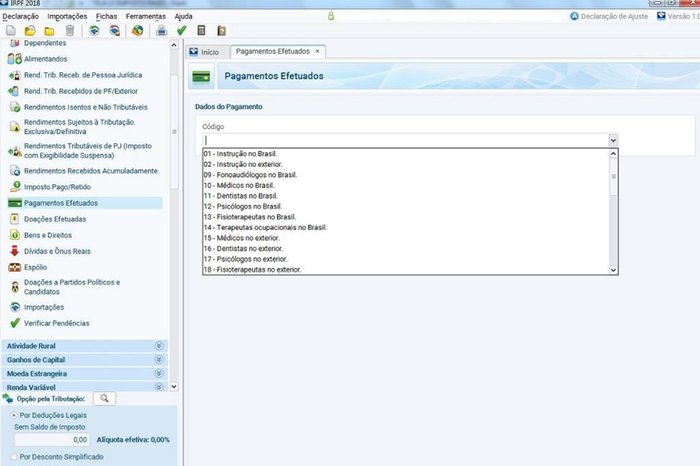Expand the Ganhos de Capital section

(x=159, y=359)
